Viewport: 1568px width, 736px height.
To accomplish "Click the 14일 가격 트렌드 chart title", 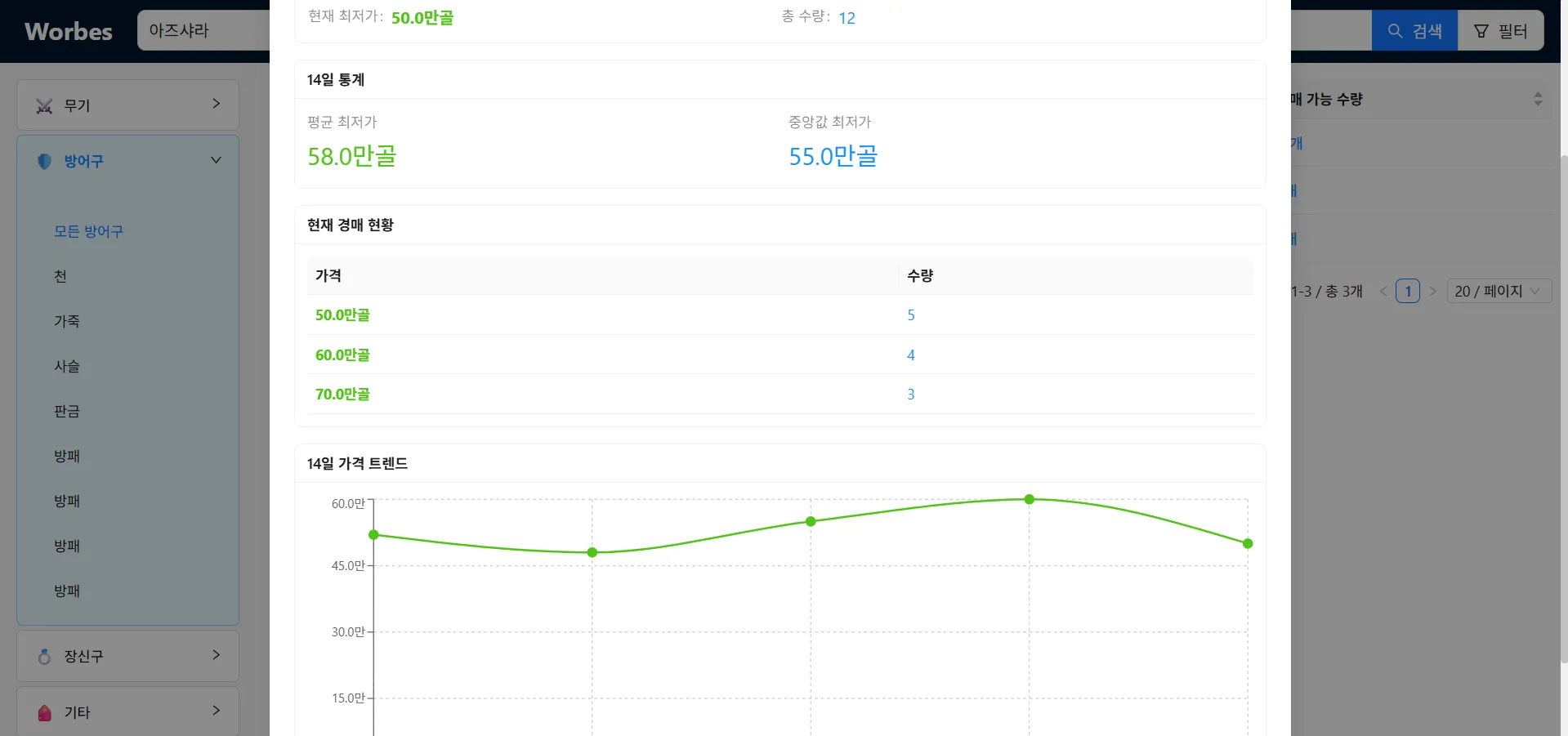I will point(357,464).
